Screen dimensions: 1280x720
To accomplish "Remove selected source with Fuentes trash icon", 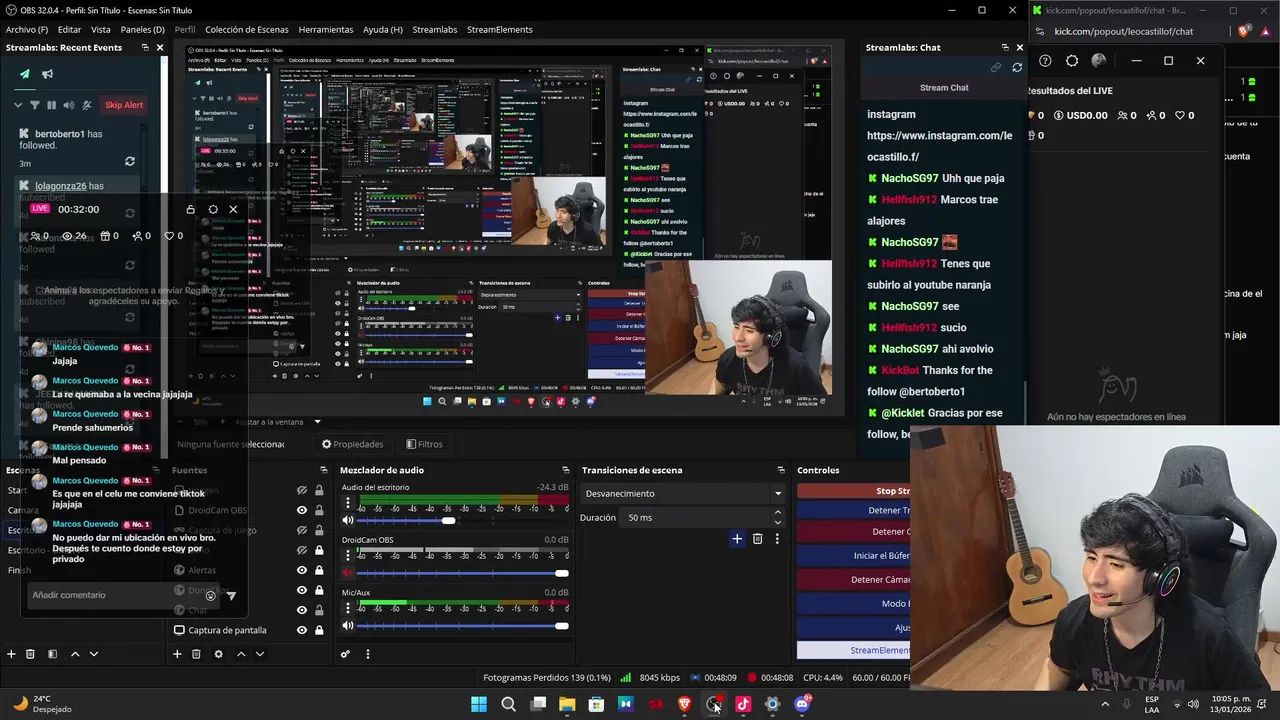I will pos(196,654).
